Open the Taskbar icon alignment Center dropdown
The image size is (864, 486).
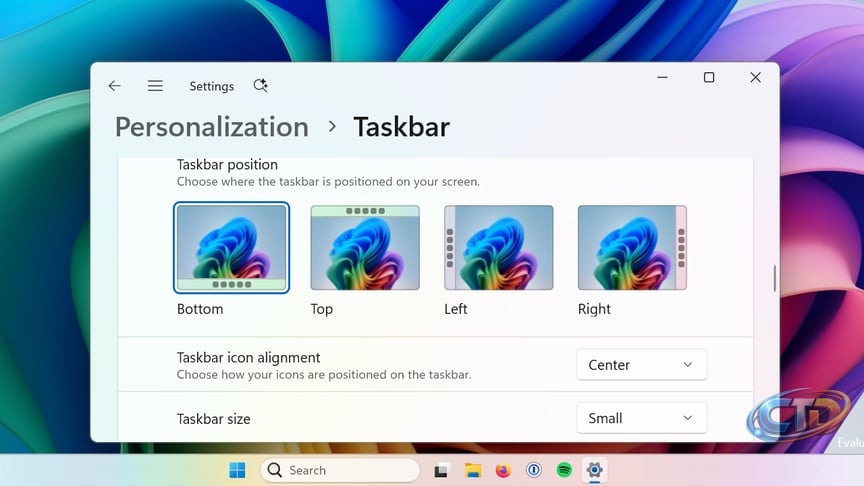pos(642,365)
